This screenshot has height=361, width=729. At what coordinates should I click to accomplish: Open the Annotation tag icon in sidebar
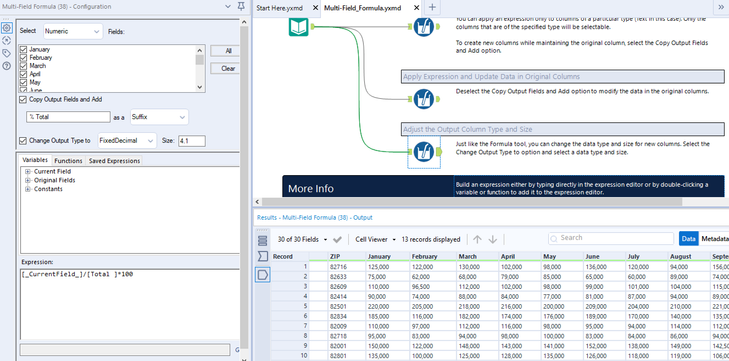7,53
